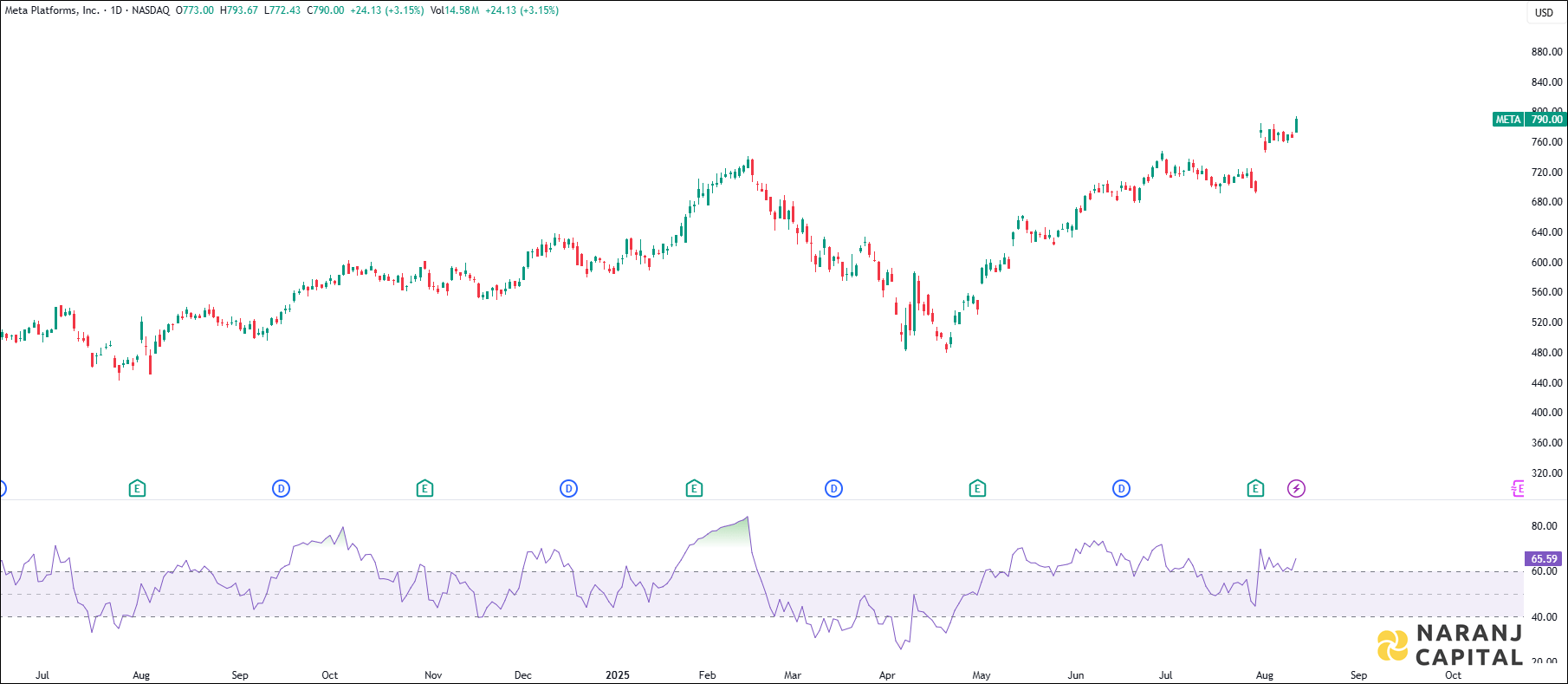
Task: Click the earnings marker just before Feb
Action: 694,489
